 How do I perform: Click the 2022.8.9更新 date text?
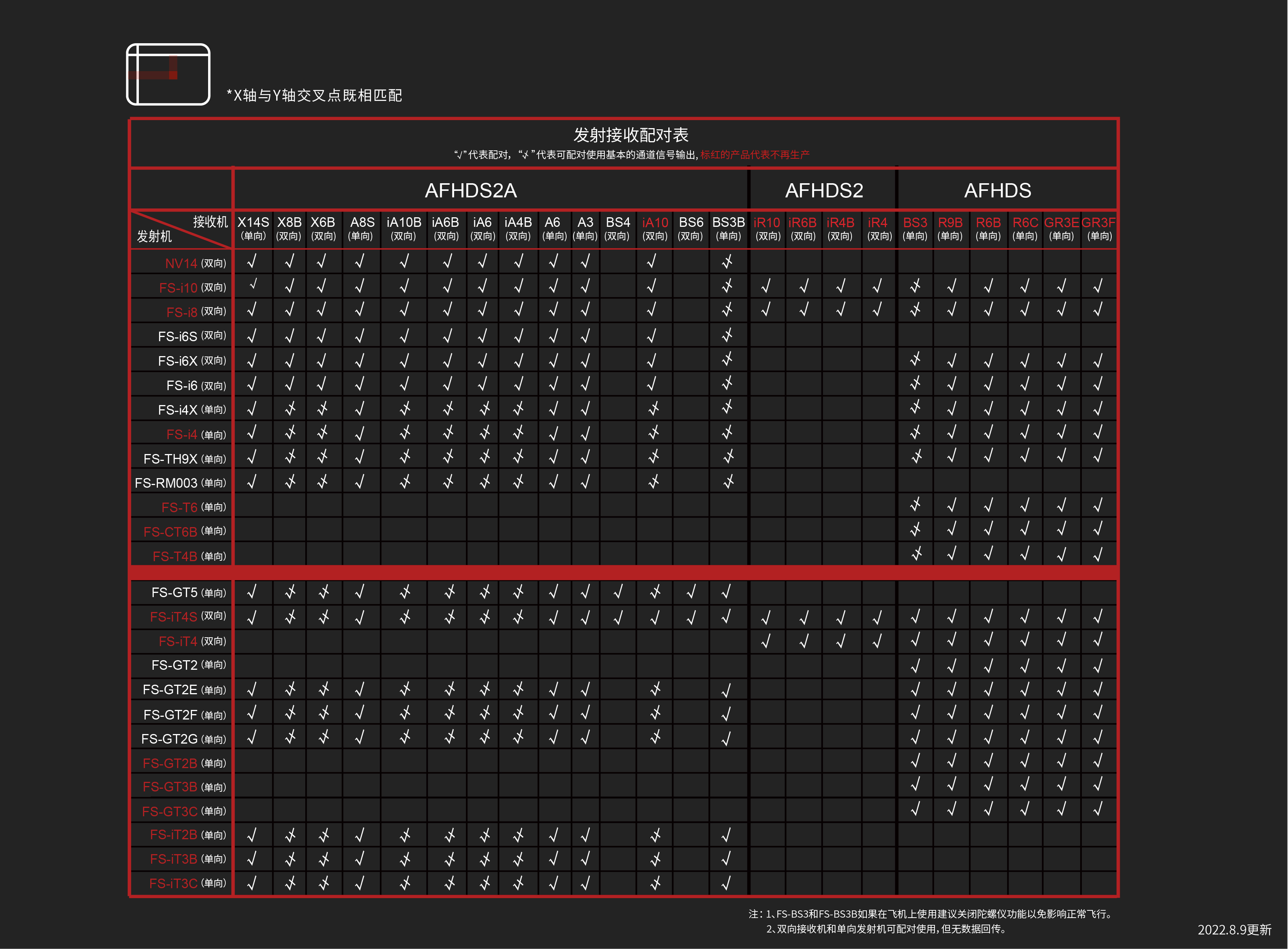coord(1234,929)
